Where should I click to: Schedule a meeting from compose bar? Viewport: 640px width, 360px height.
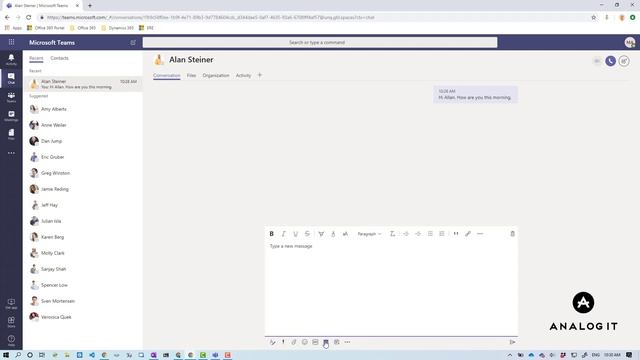336,342
